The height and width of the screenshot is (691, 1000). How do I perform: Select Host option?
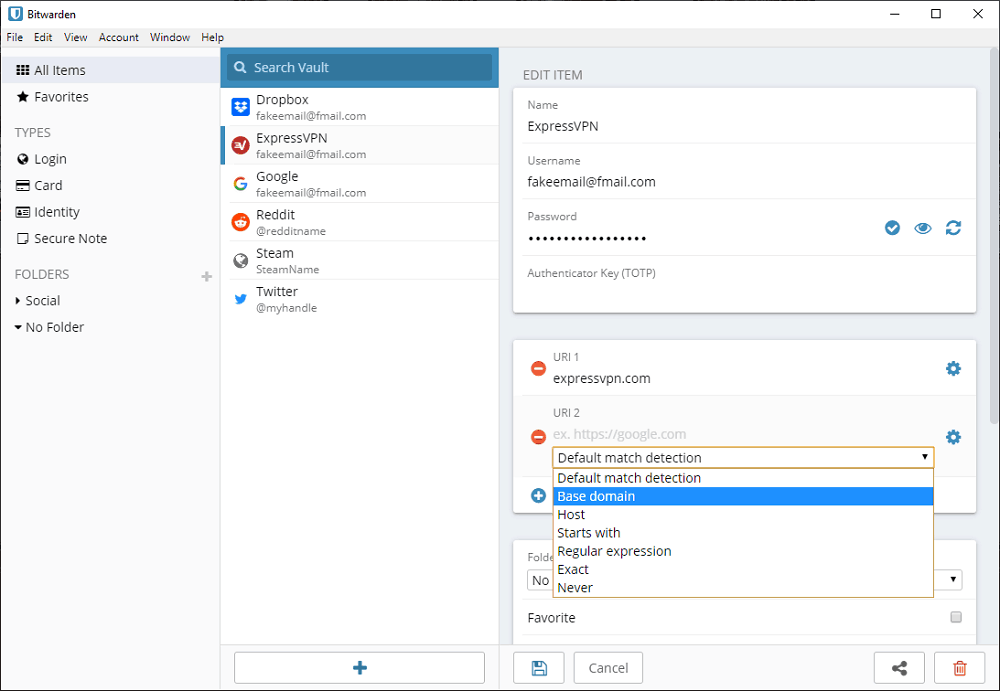(743, 514)
